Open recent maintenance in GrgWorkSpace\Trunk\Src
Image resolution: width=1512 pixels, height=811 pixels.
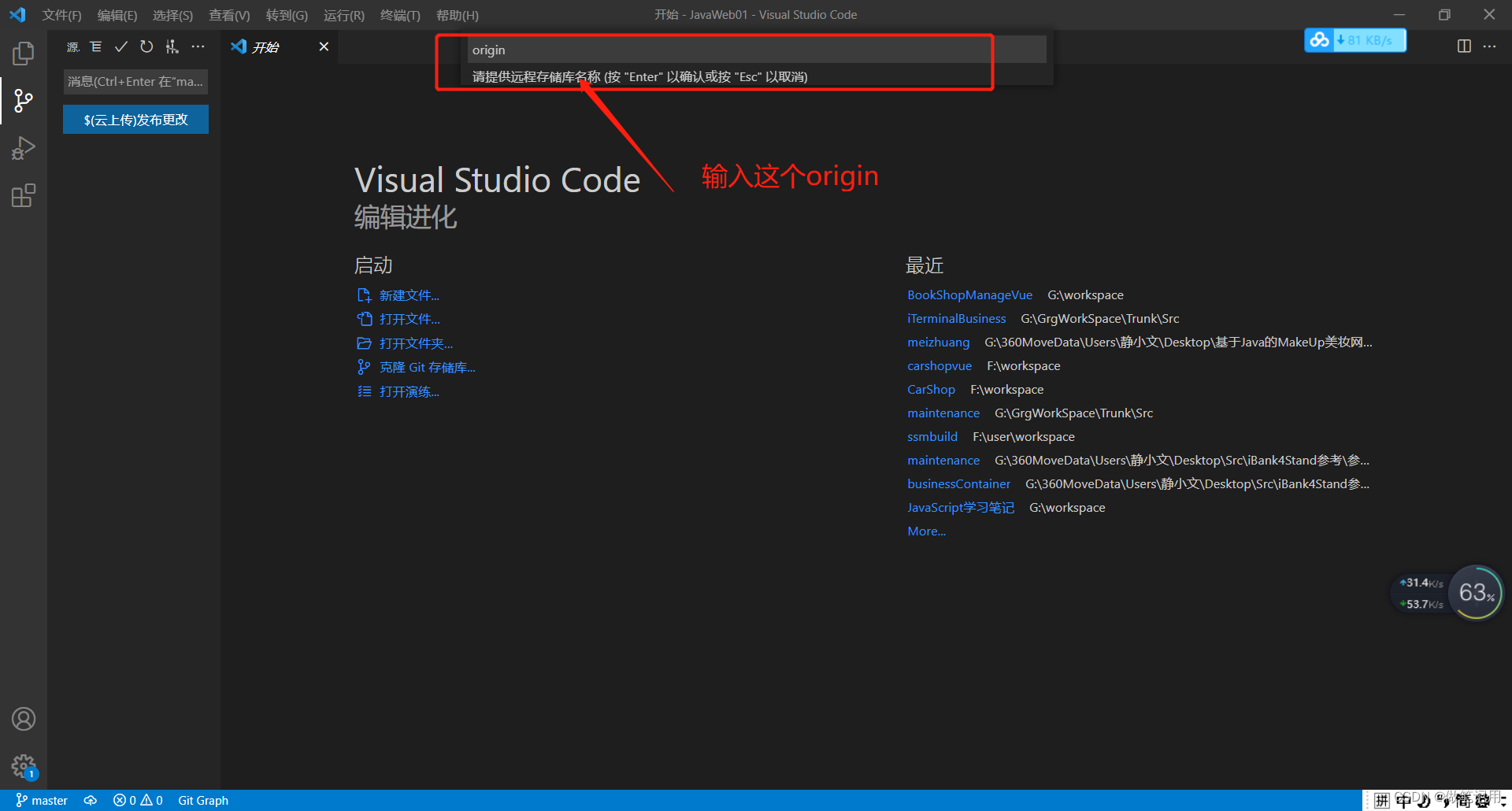(943, 413)
